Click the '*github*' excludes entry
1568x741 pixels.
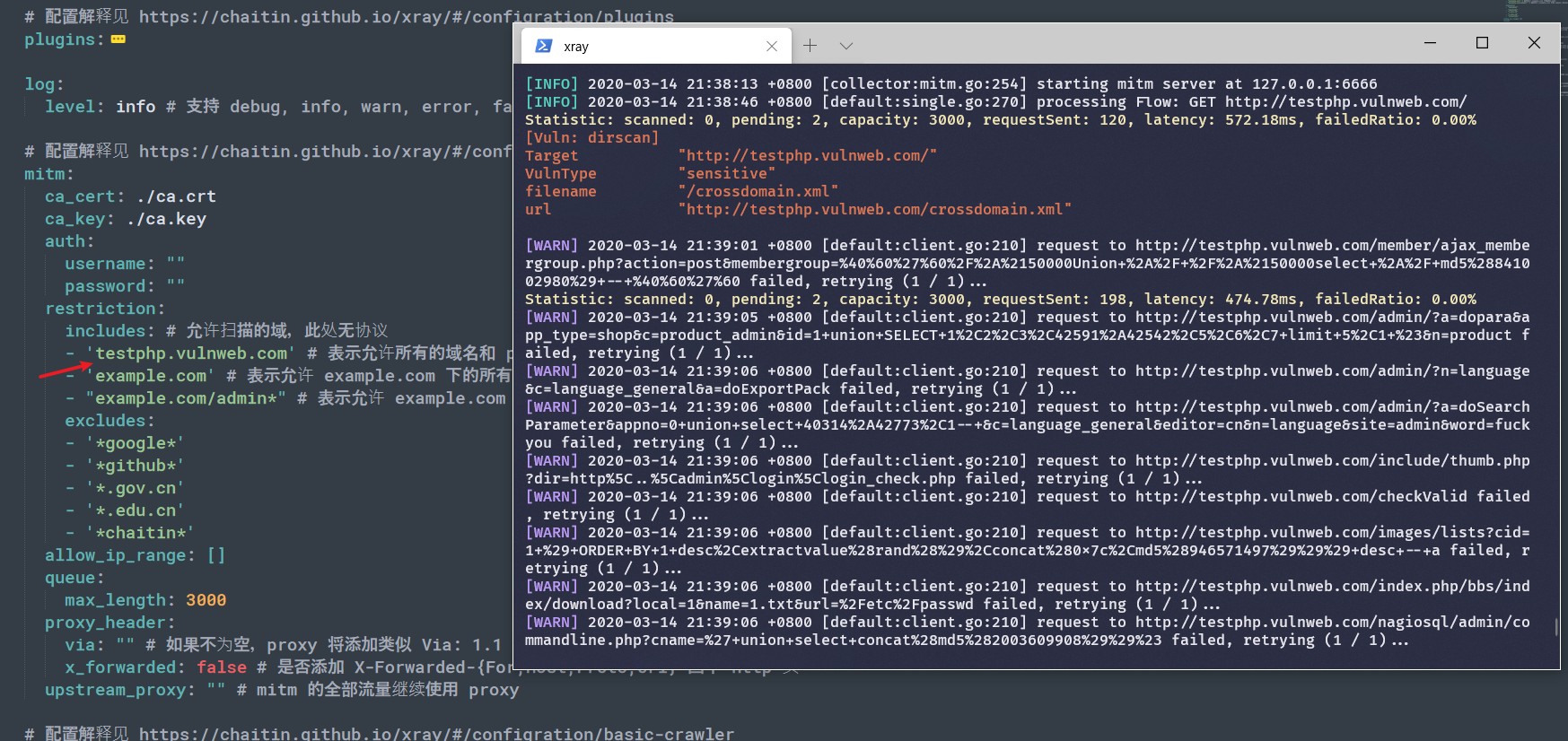tap(136, 466)
